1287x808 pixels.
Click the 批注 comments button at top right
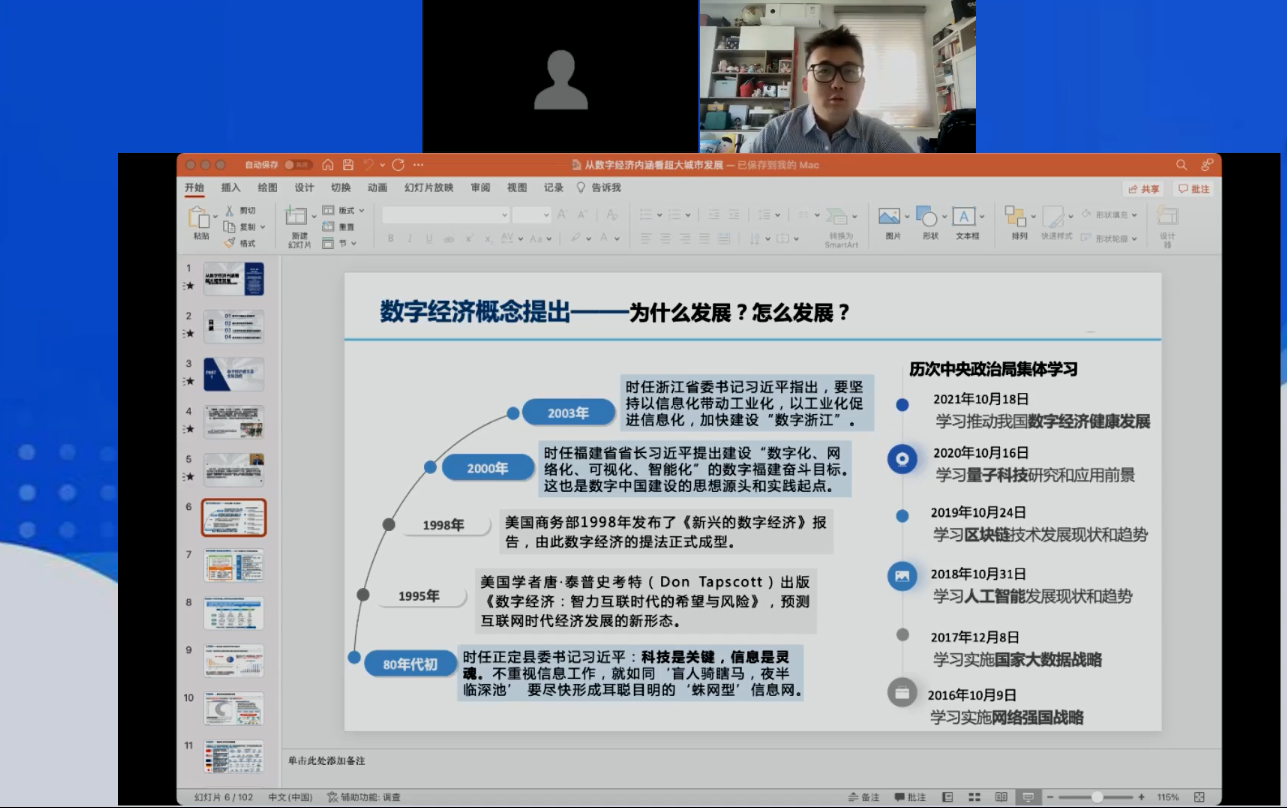pyautogui.click(x=1194, y=189)
